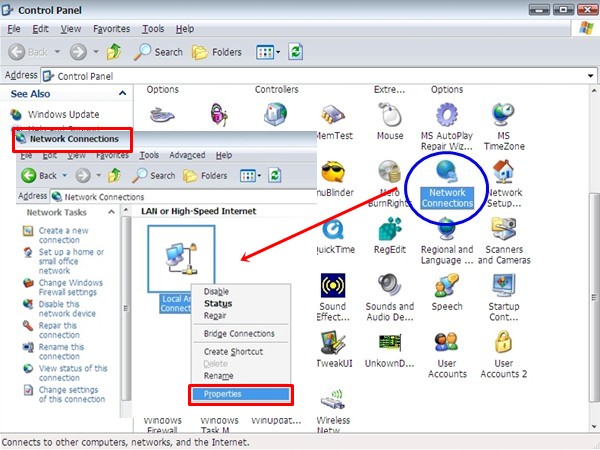Choose Create Shortcut from context menu
Viewport: 600px width, 450px height.
coord(241,352)
